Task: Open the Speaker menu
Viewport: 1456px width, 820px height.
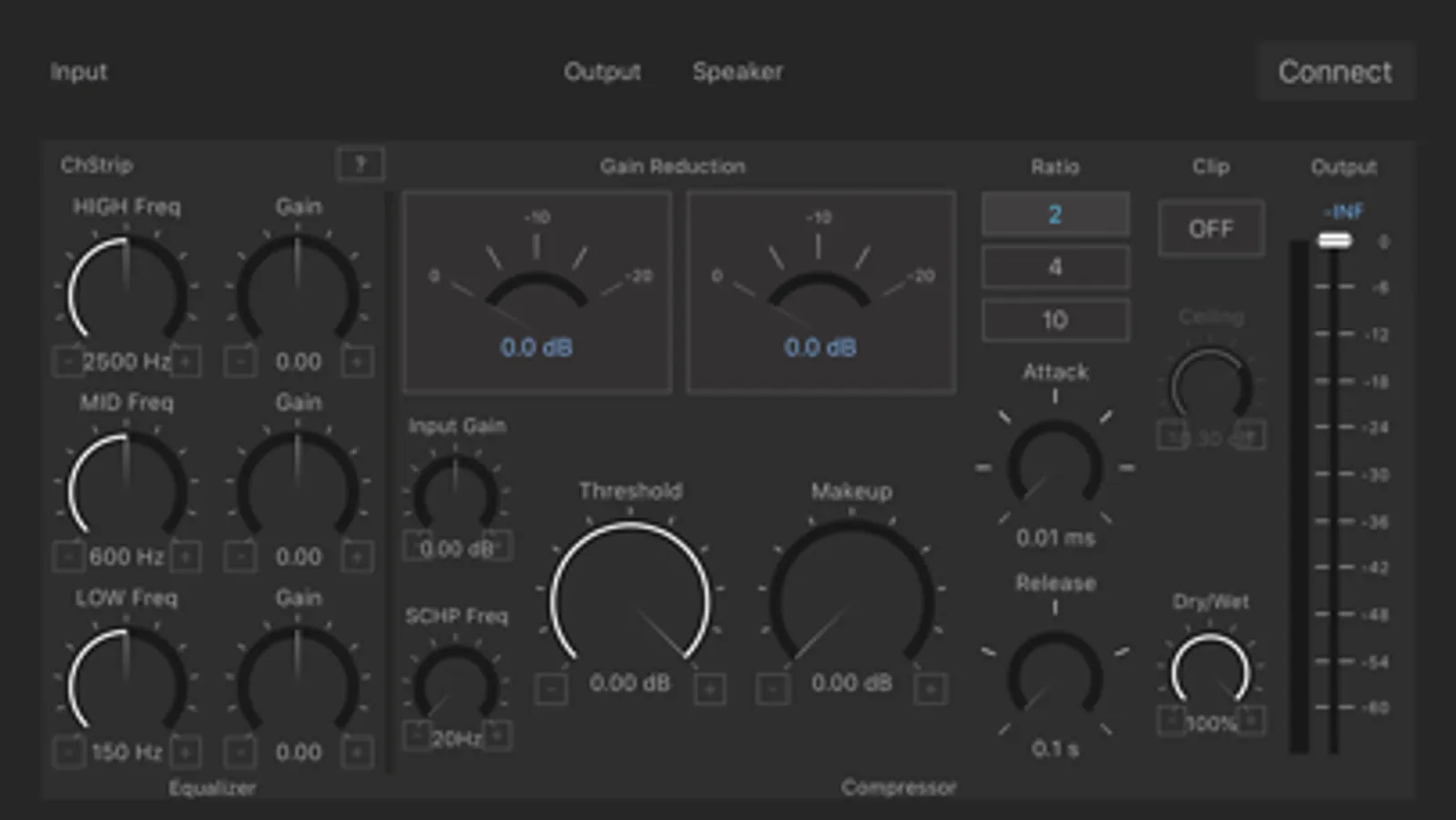Action: 738,71
